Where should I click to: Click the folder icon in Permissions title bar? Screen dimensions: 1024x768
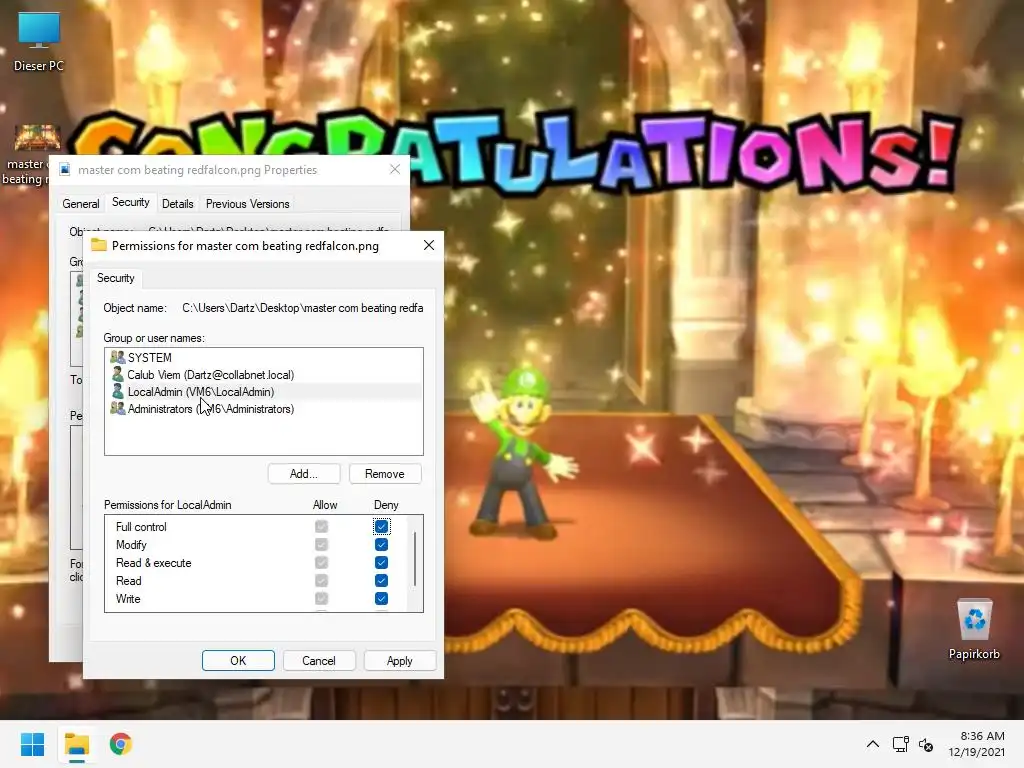click(99, 245)
